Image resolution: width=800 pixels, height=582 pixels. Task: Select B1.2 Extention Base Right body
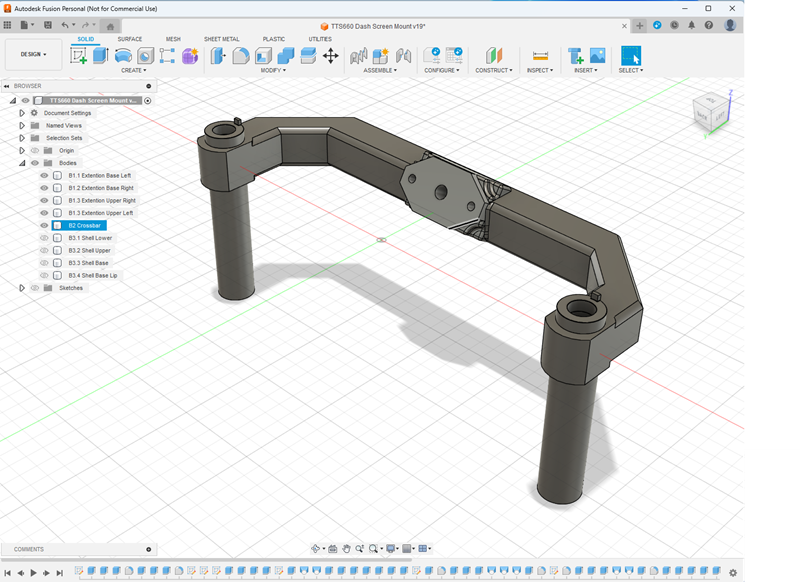(x=101, y=188)
